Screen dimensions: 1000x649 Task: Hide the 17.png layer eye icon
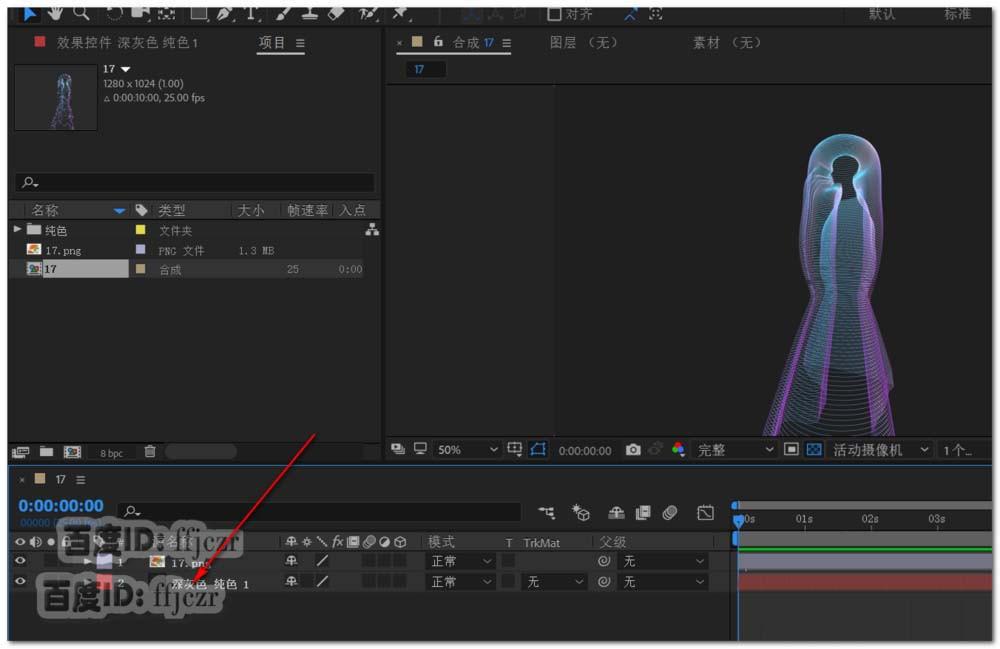click(x=20, y=561)
